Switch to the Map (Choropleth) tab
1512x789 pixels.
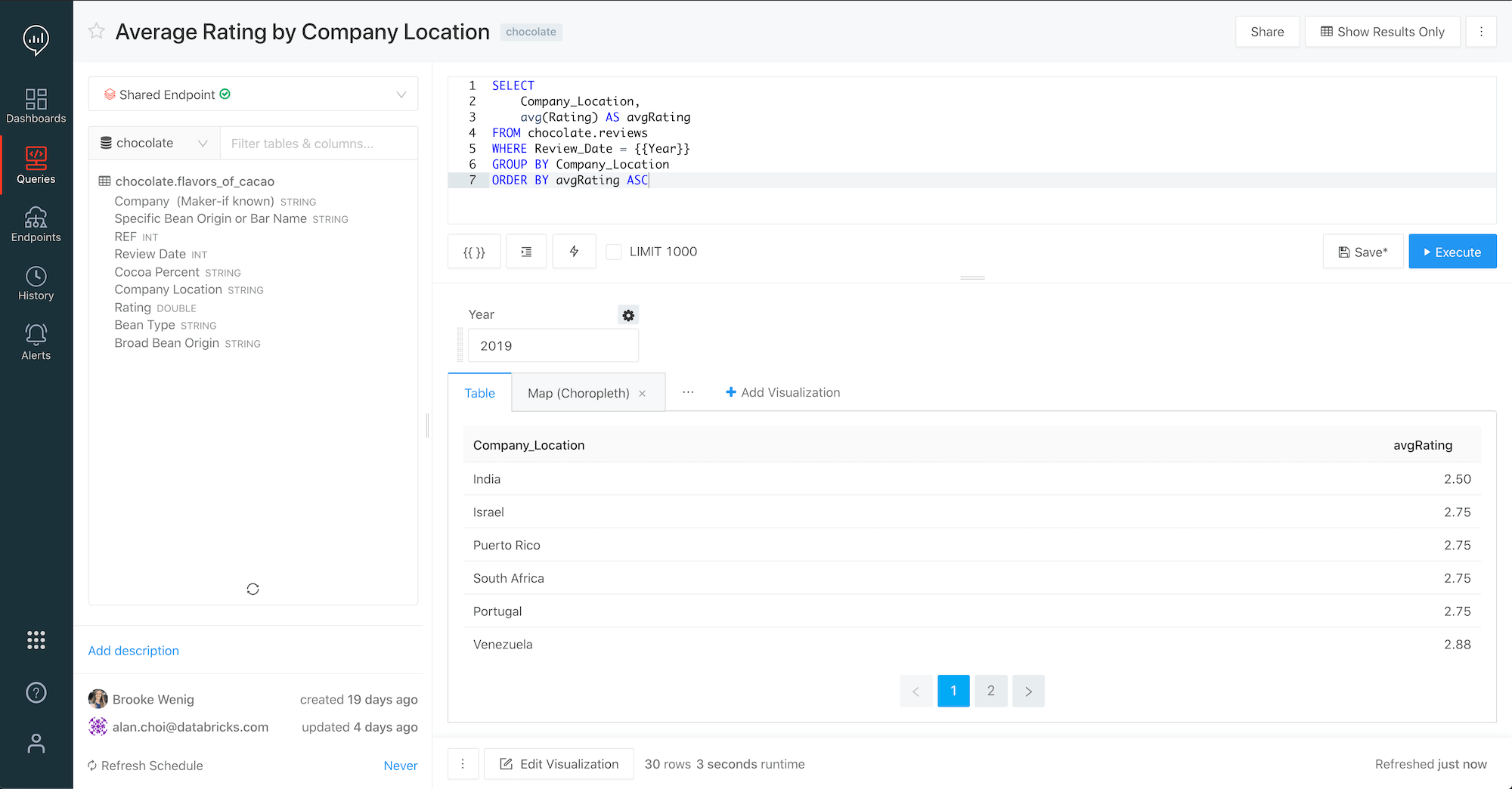pos(578,392)
